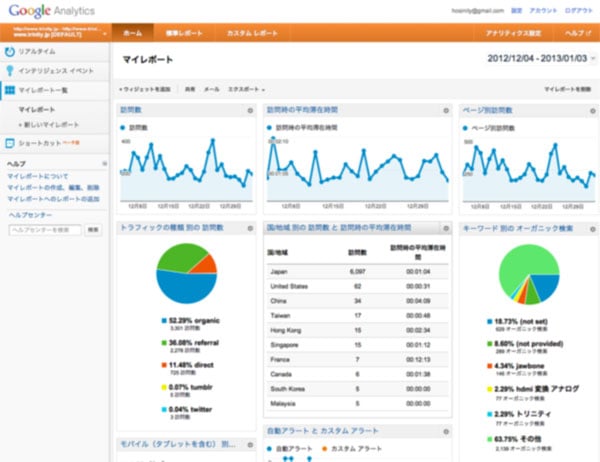Image resolution: width=600 pixels, height=462 pixels.
Task: Collapse the ヘルプ sidebar section
Action: [x=103, y=162]
